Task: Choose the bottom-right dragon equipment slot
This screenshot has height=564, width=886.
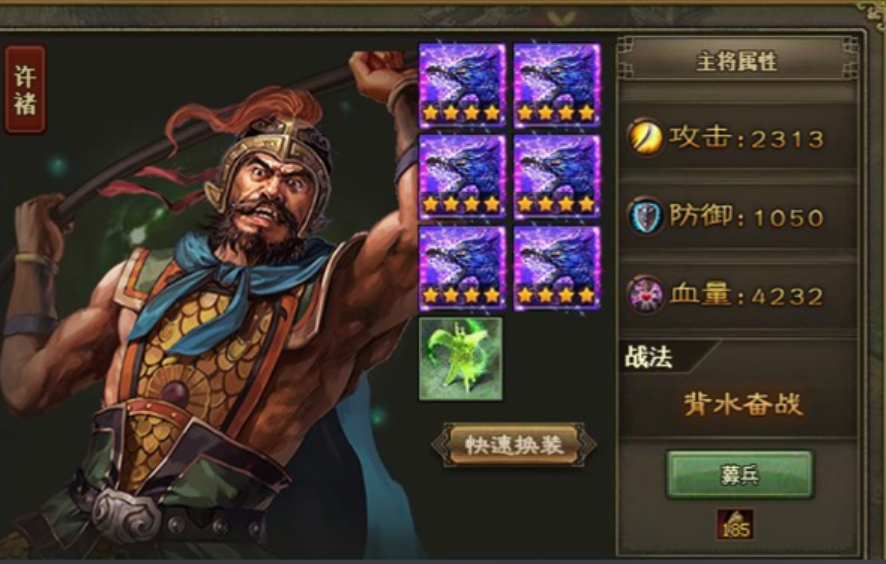Action: [557, 268]
